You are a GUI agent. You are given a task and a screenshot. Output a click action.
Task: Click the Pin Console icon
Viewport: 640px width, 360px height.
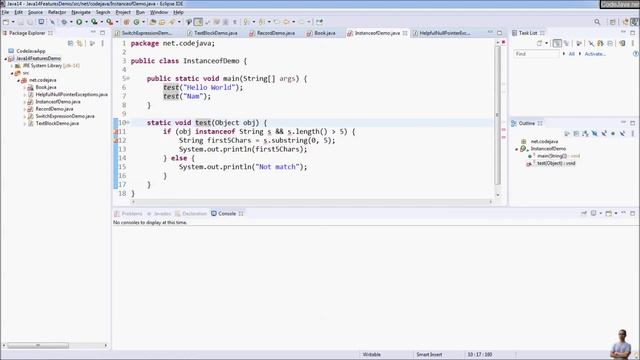coord(584,213)
